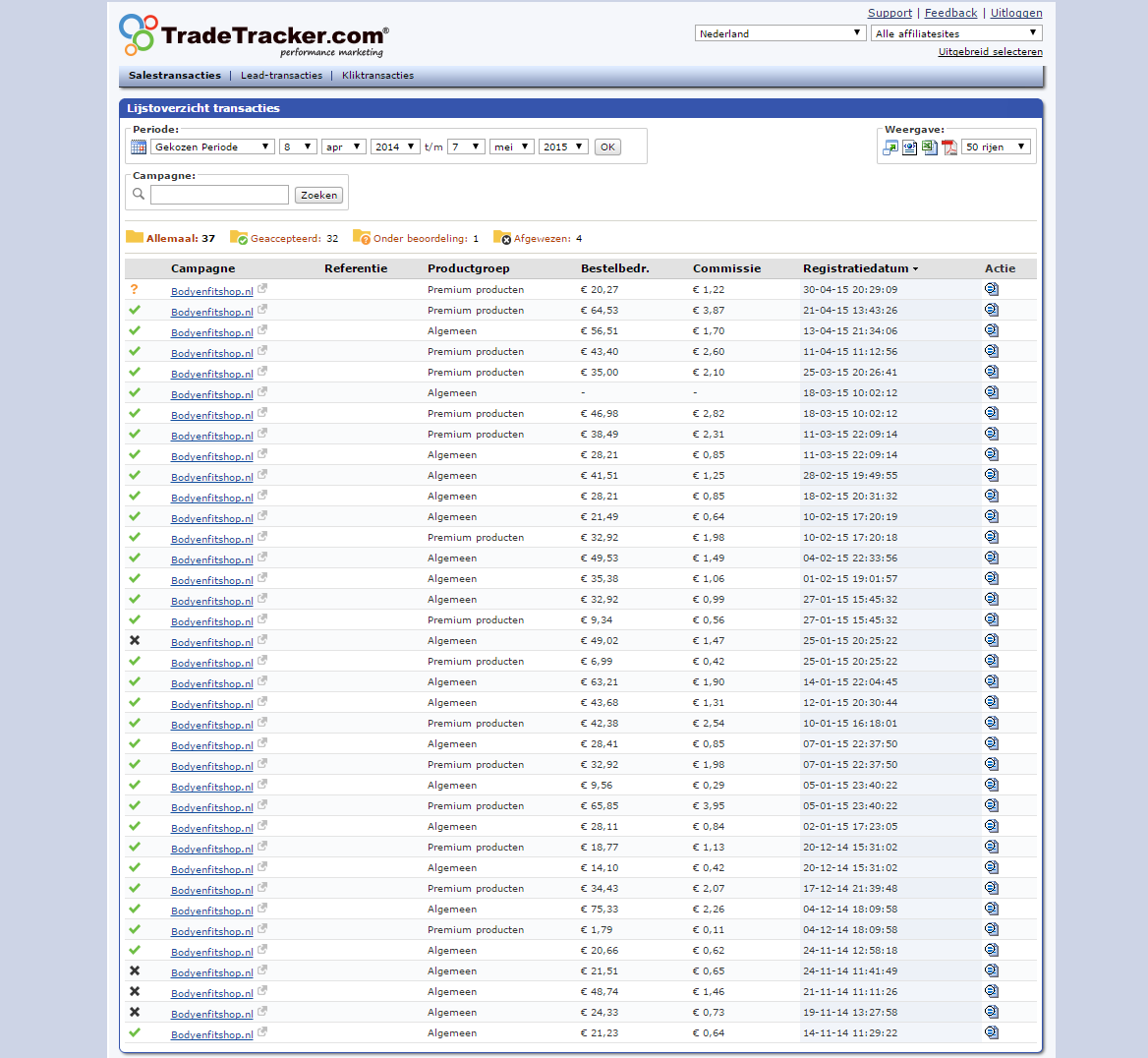This screenshot has width=1148, height=1058.
Task: Open the action icon for the 21-04-15 13:43:26 transaction
Action: click(x=992, y=310)
